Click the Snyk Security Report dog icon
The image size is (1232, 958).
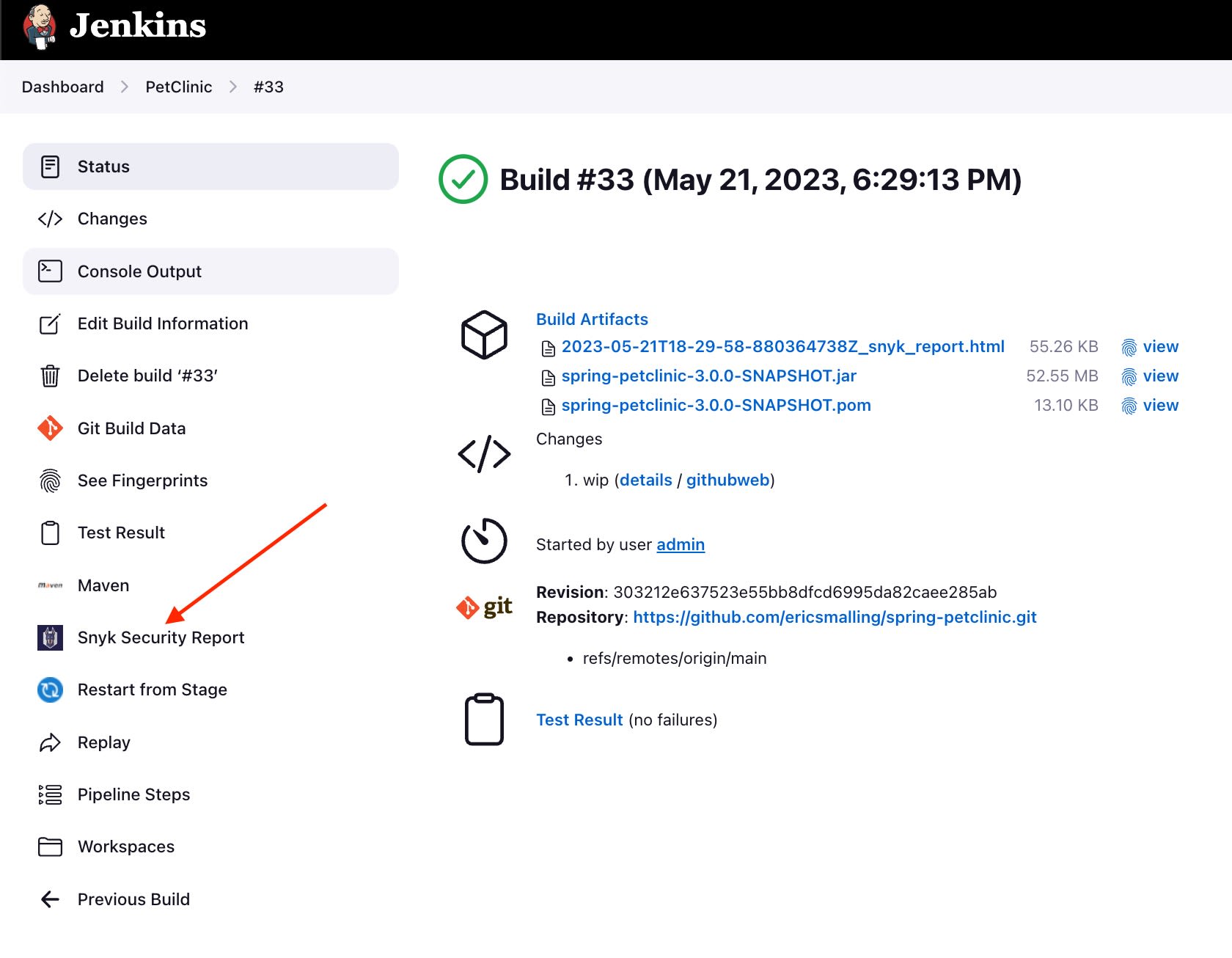[x=50, y=637]
